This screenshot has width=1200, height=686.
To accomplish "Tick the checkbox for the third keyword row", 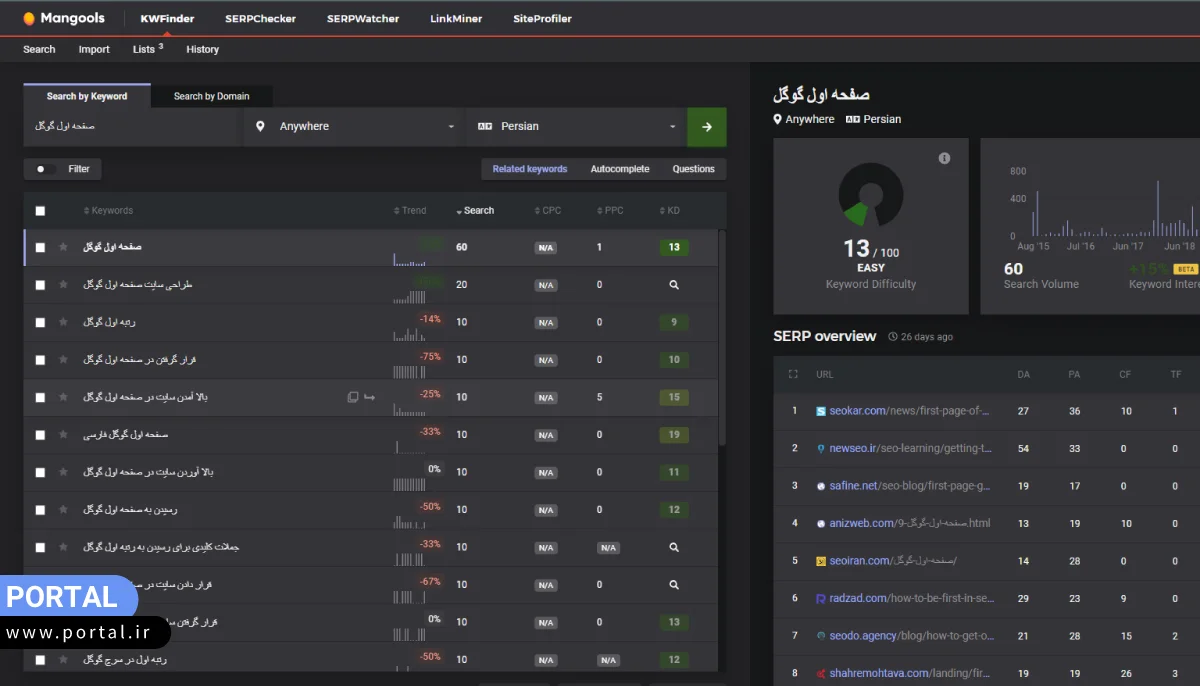I will coord(40,322).
